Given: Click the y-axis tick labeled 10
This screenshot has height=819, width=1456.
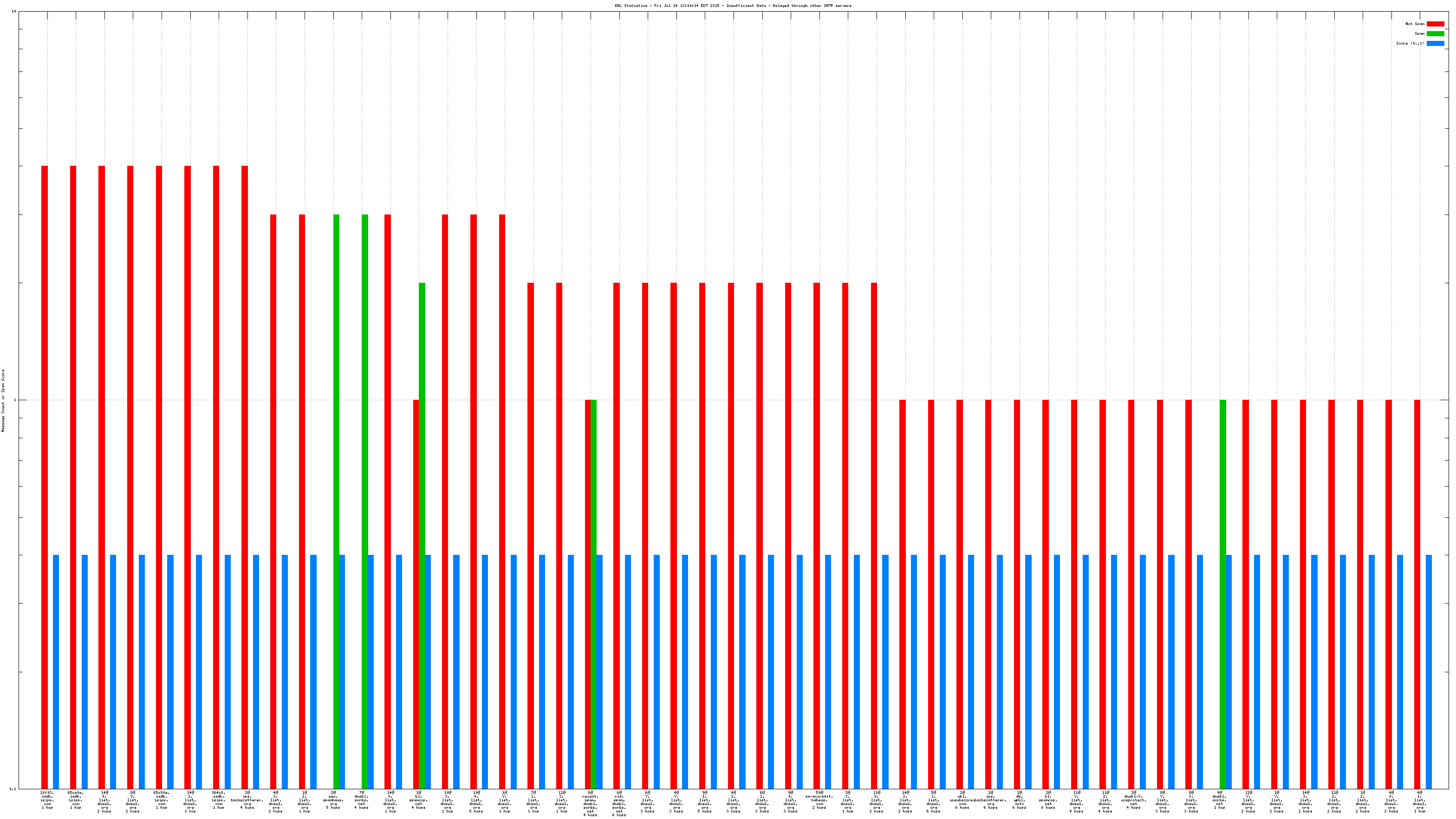Looking at the screenshot, I should pos(13,11).
